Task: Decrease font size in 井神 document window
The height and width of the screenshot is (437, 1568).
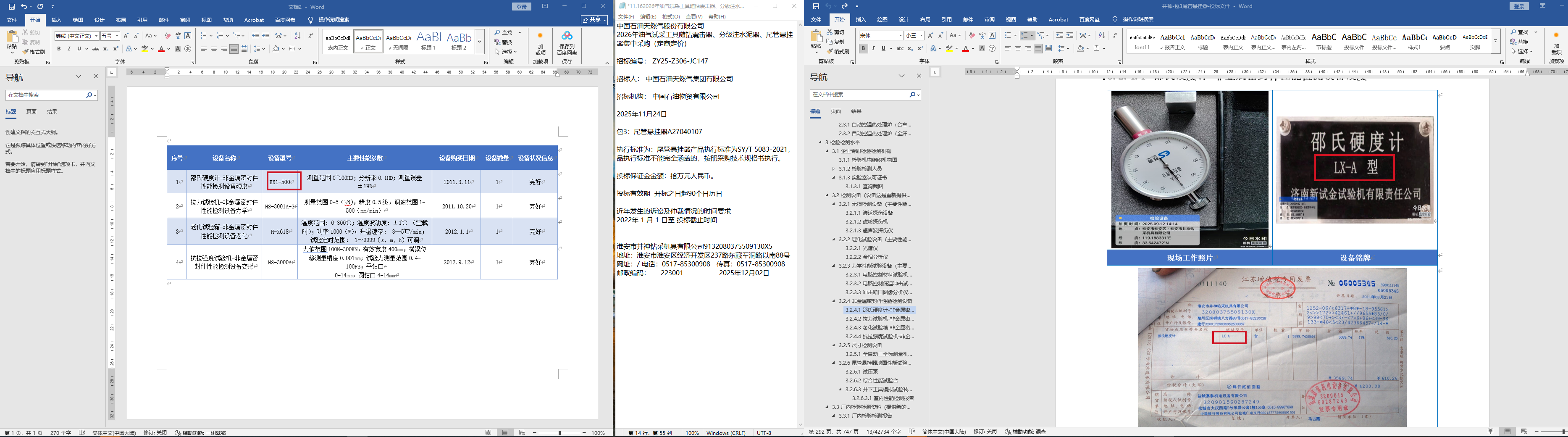Action: pyautogui.click(x=941, y=35)
